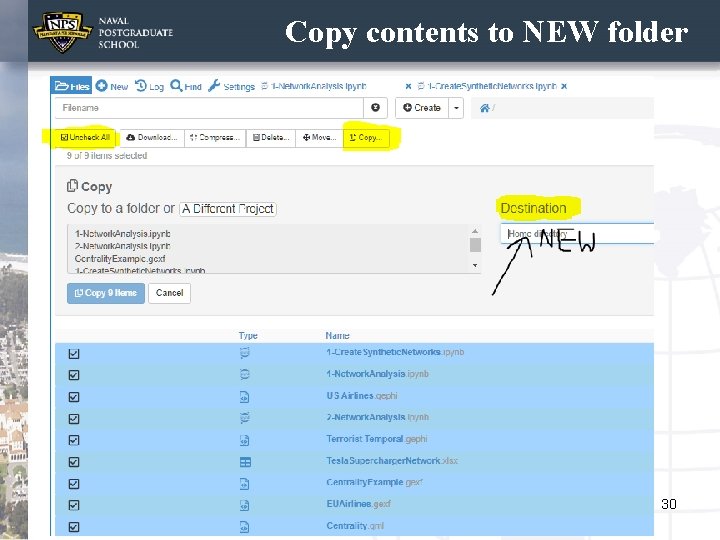Screen dimensions: 720x540
Task: Click notebook icon for 1-CreateSyntheticNetworks.ipynb
Action: pos(245,353)
